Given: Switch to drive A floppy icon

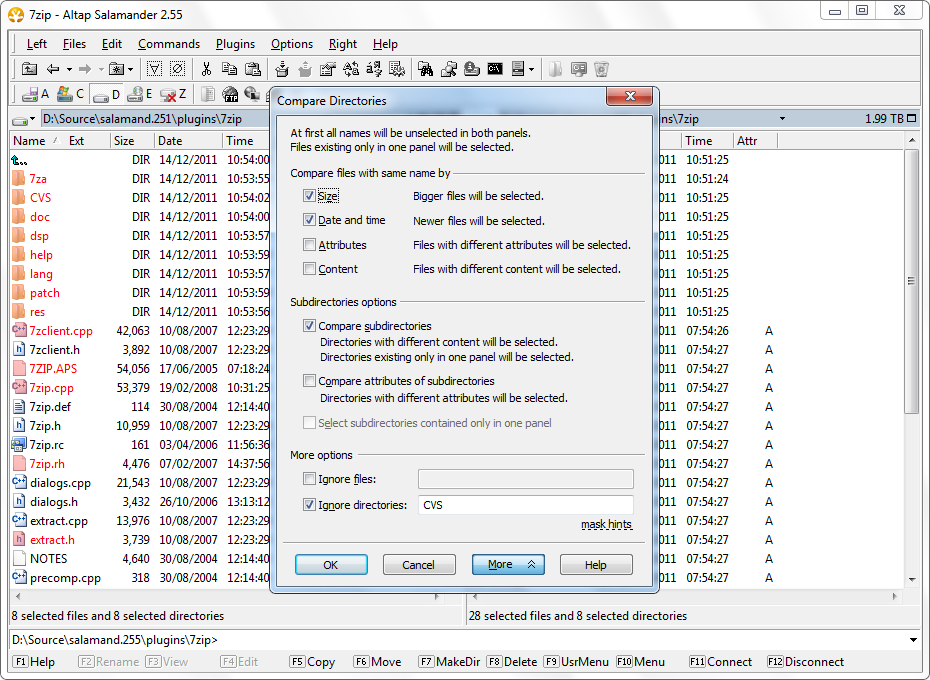Looking at the screenshot, I should coord(35,94).
